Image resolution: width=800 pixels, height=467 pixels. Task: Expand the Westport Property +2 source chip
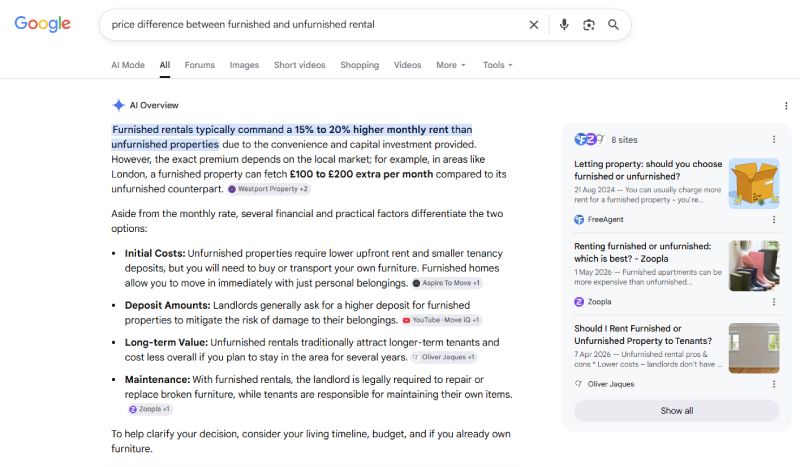268,189
